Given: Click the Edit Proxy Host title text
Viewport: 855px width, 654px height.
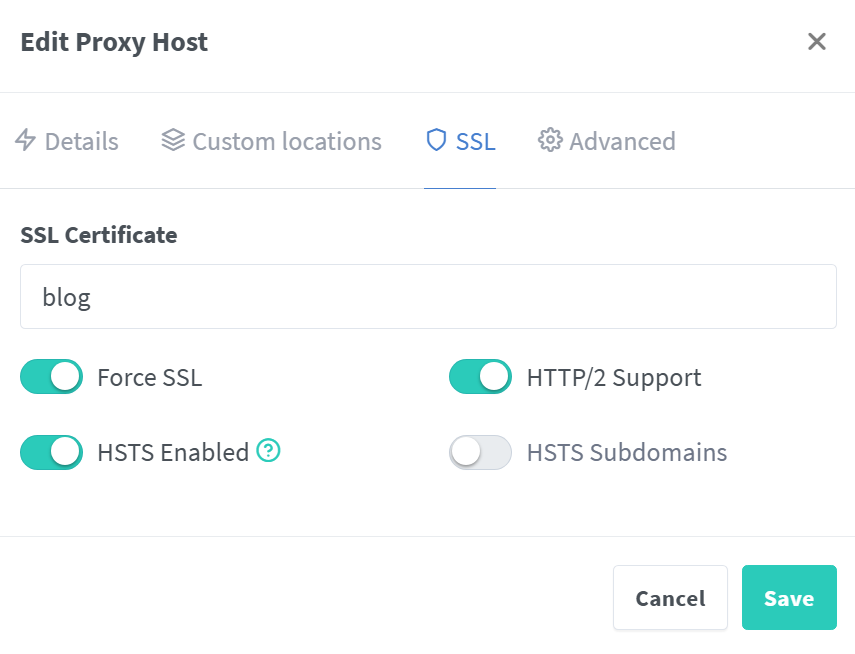Looking at the screenshot, I should (113, 41).
